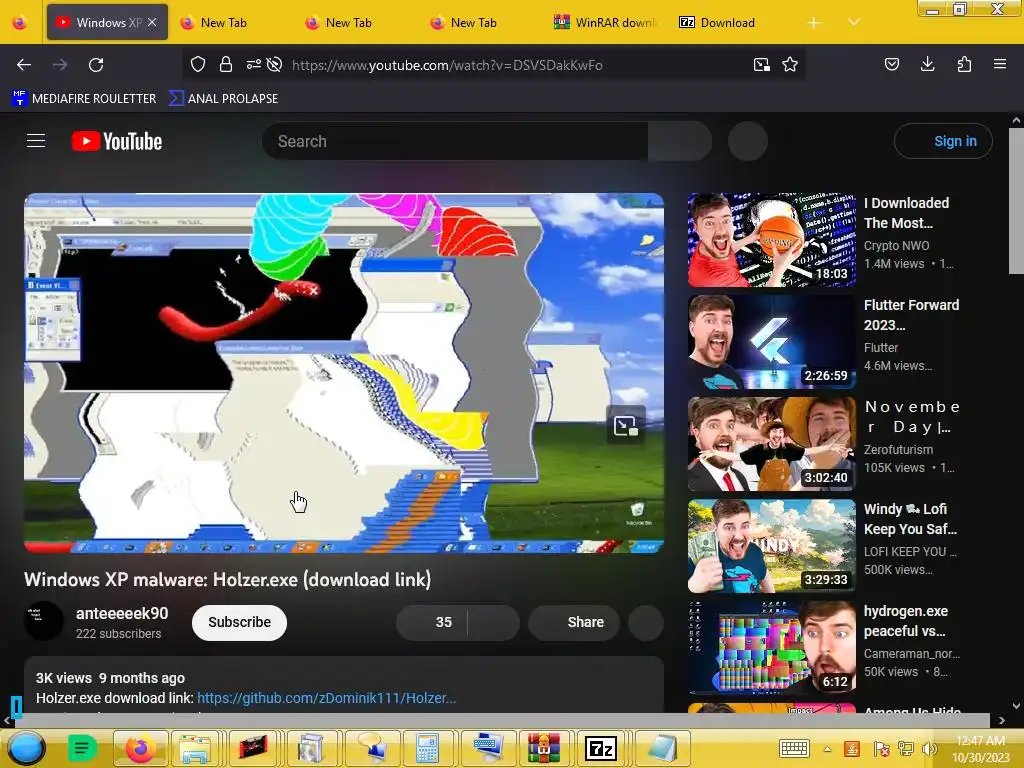
Task: Expand the list all tabs chevron
Action: (x=854, y=22)
